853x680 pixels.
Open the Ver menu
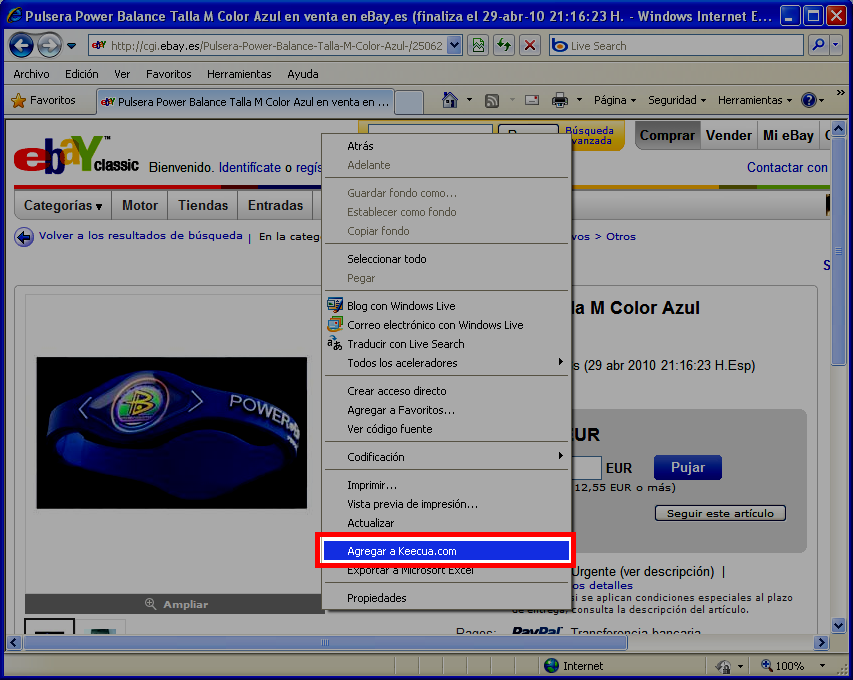(122, 74)
